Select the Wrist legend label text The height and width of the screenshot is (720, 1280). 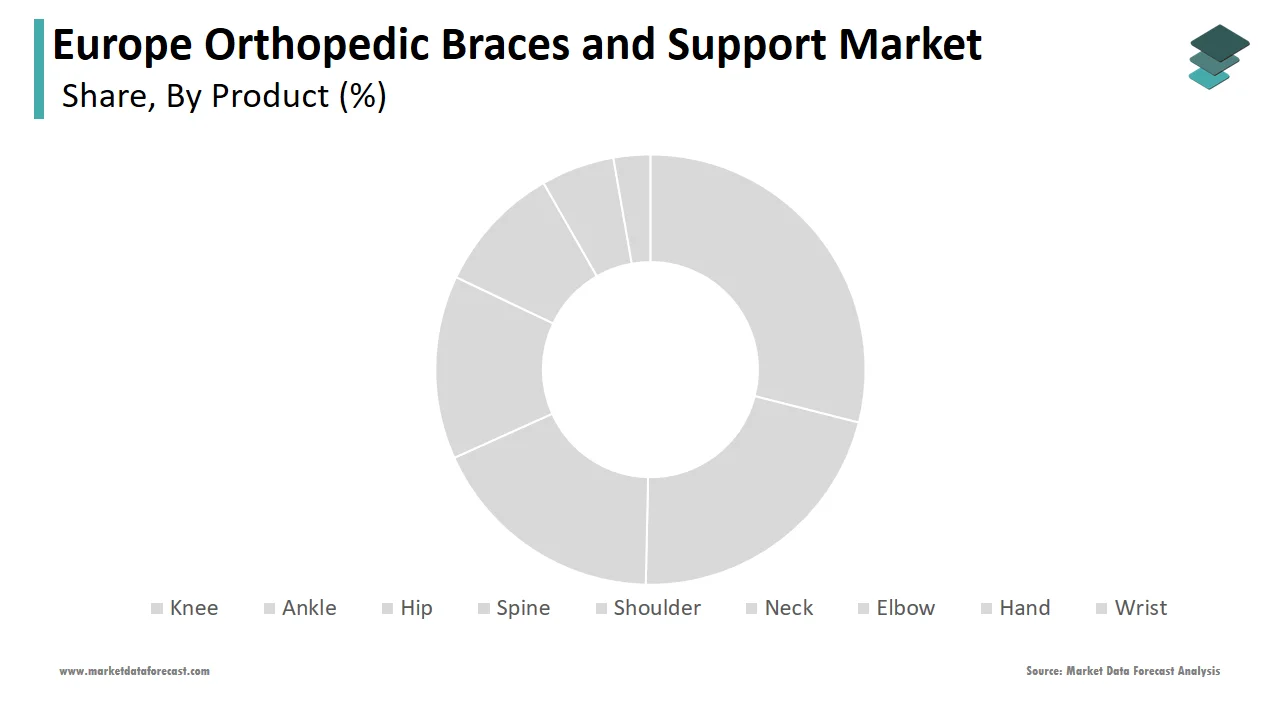click(1141, 608)
